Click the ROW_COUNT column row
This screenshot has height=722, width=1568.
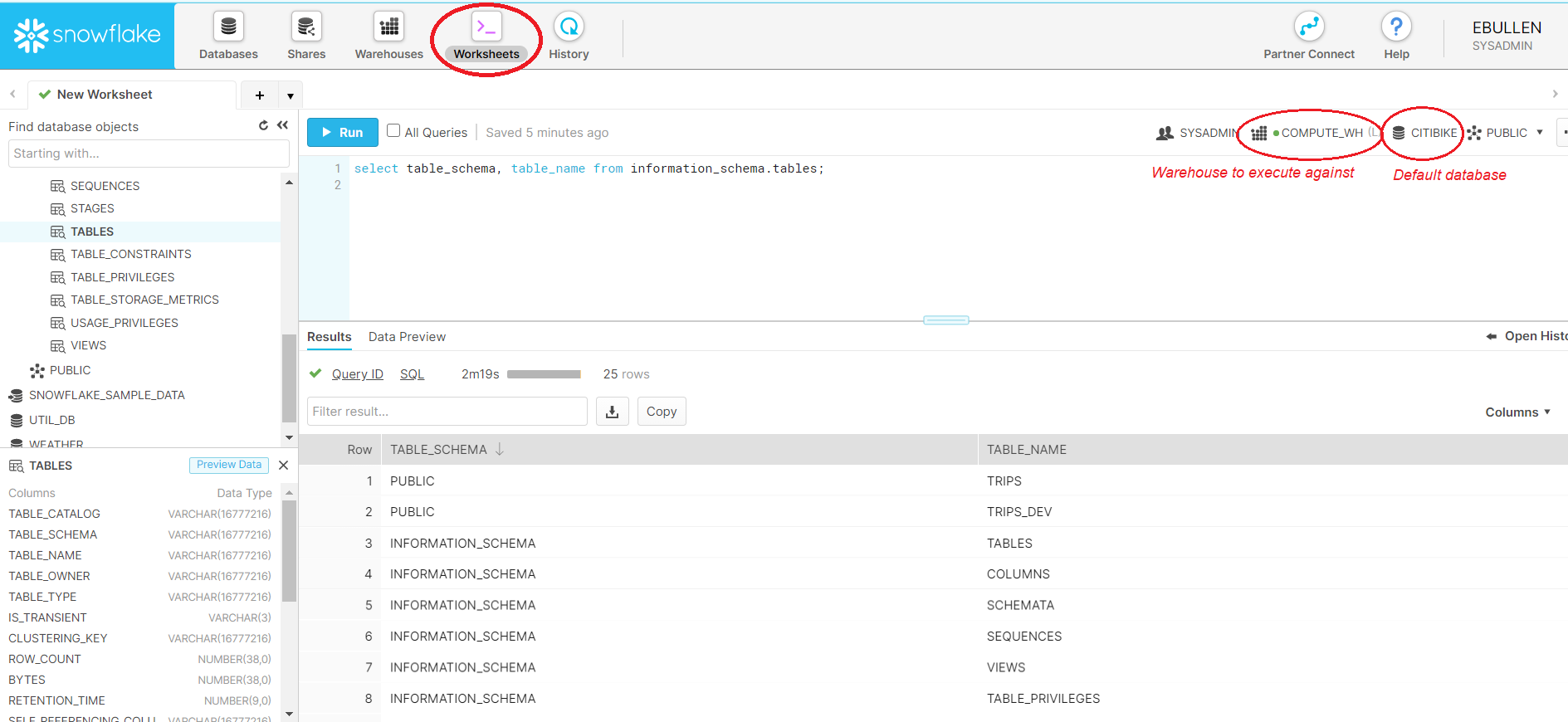(139, 660)
